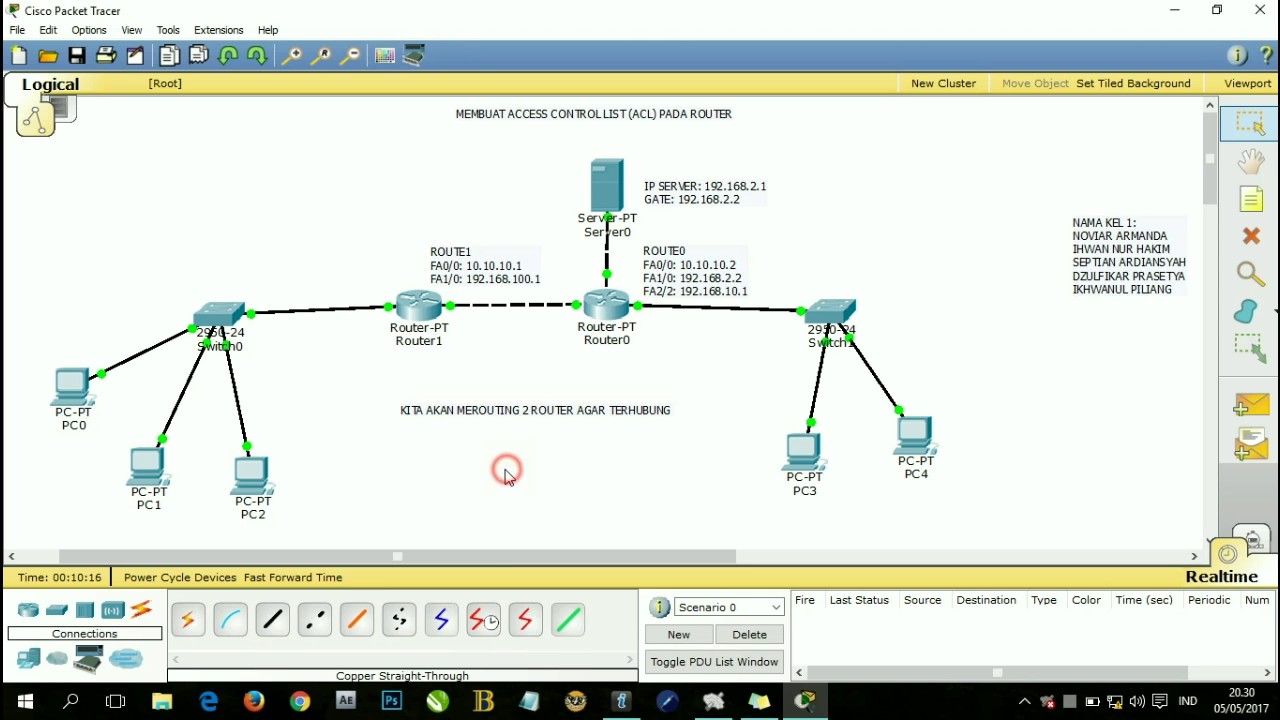Select the WAN Emulation cloud category

(x=58, y=658)
